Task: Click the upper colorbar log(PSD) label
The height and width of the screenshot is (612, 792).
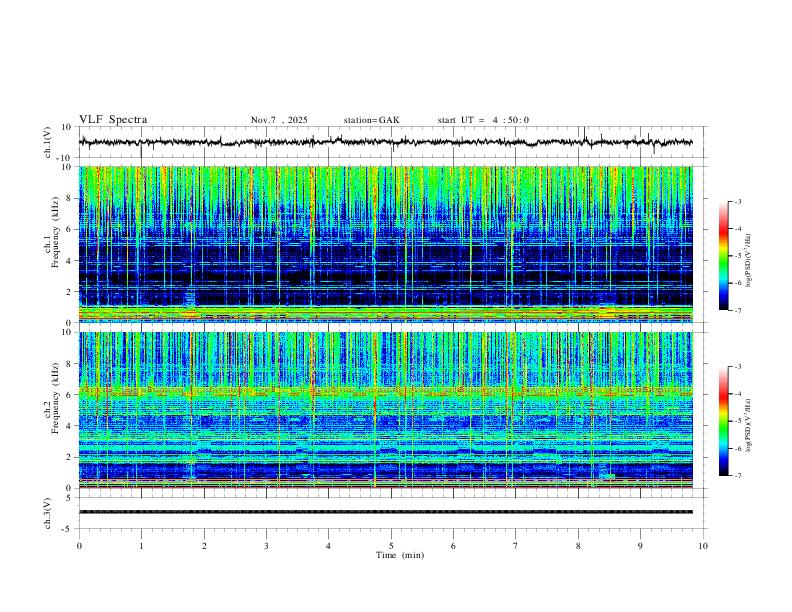Action: coord(749,260)
